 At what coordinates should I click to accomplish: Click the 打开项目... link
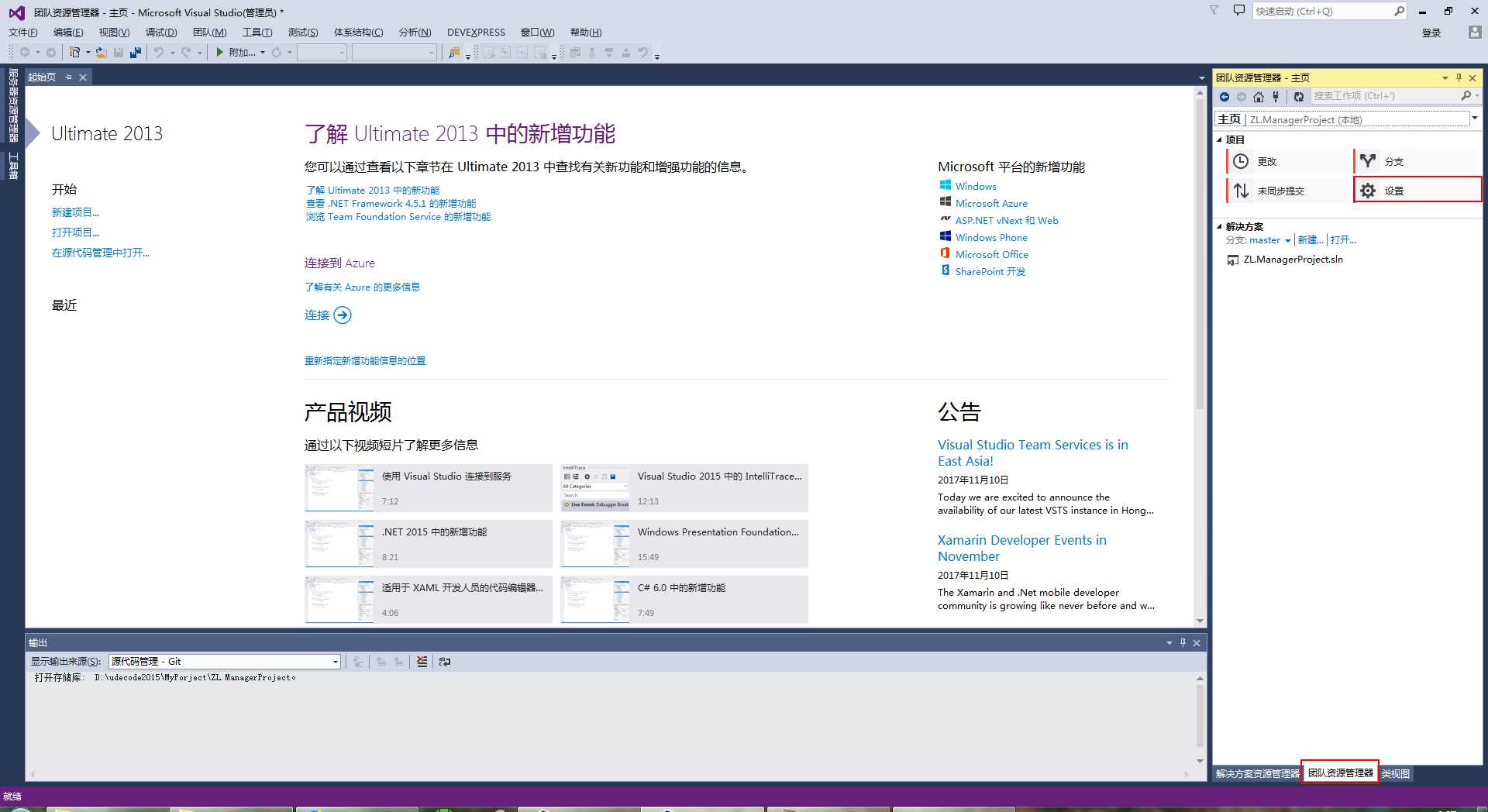[x=75, y=232]
